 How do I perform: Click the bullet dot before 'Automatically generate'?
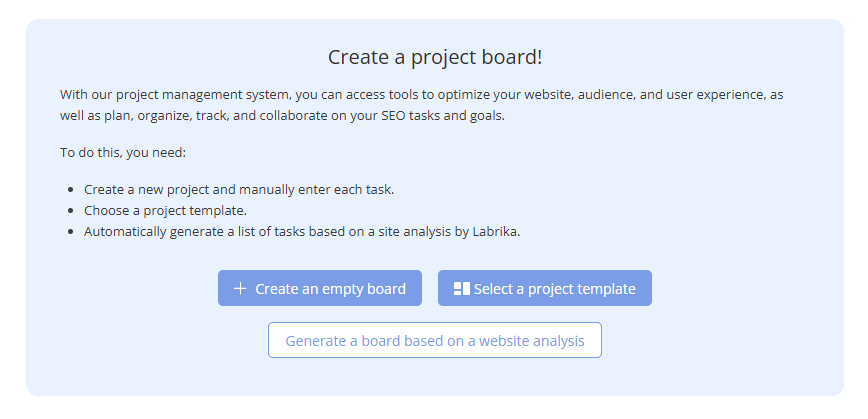pos(71,231)
